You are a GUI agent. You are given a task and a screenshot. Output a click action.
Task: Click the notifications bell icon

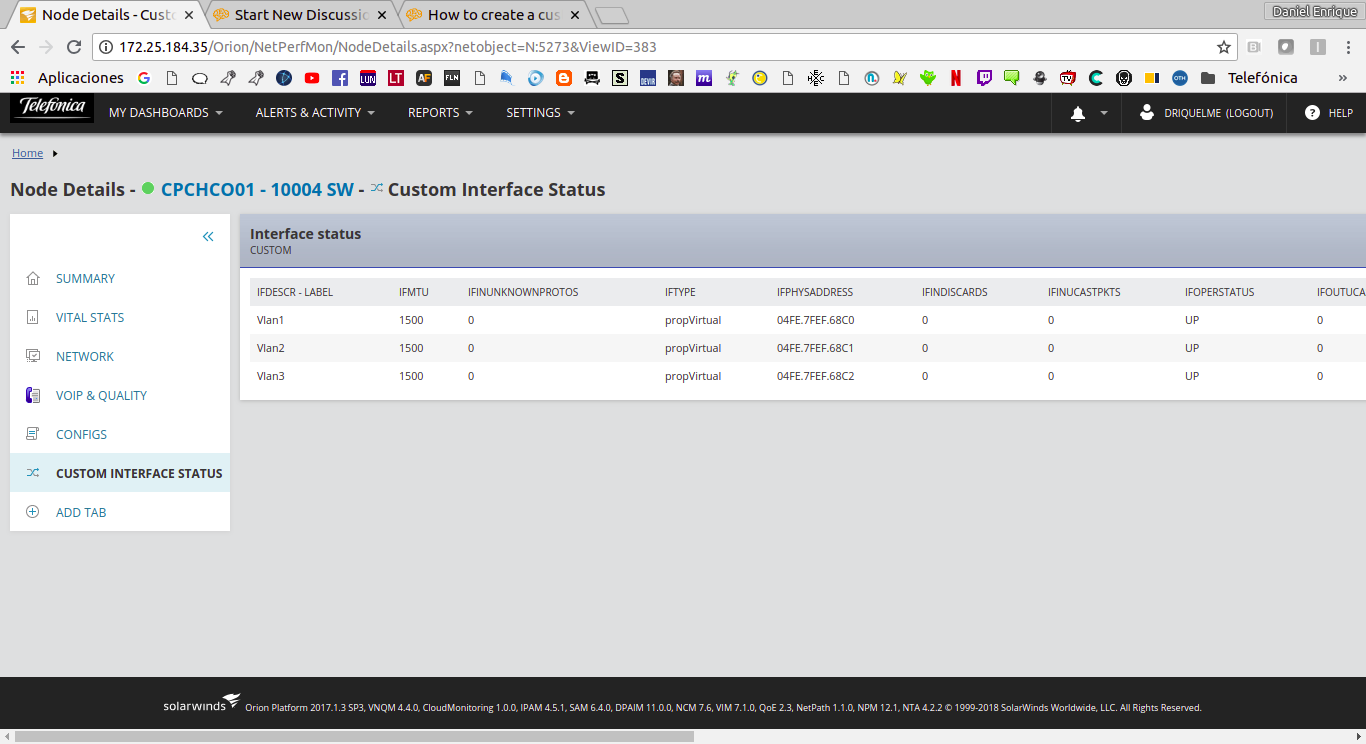click(1078, 114)
